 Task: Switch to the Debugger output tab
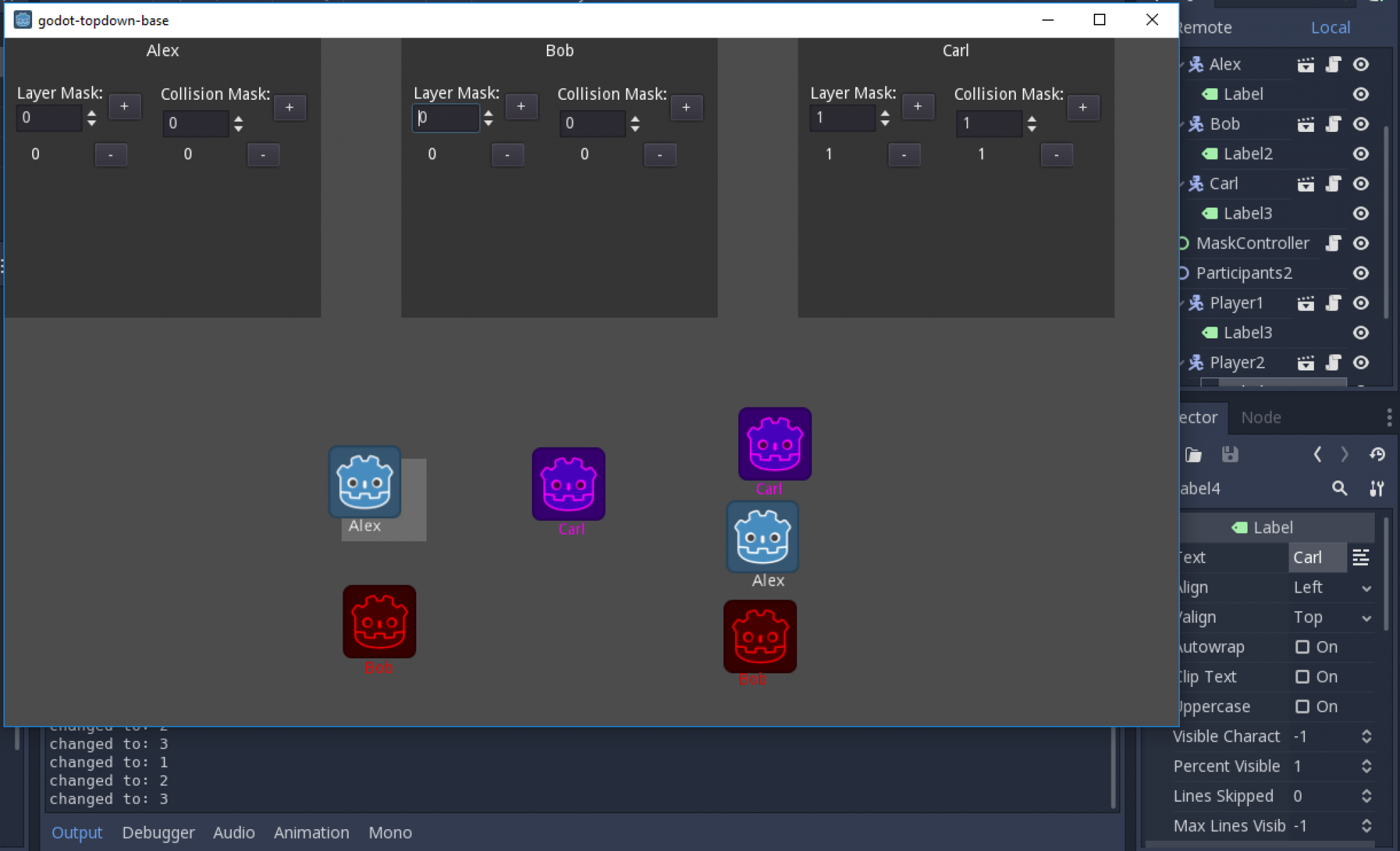157,832
